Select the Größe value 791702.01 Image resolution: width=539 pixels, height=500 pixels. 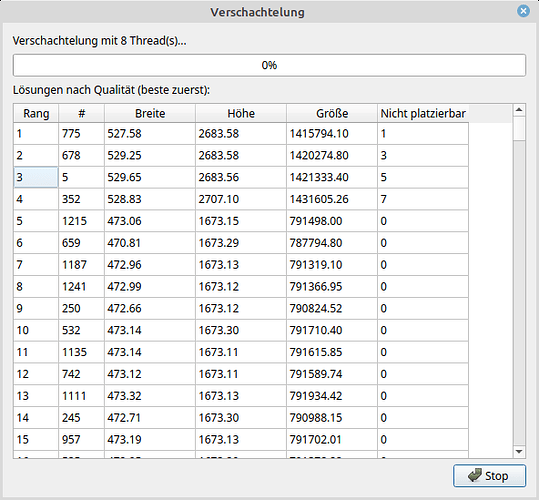pos(332,440)
